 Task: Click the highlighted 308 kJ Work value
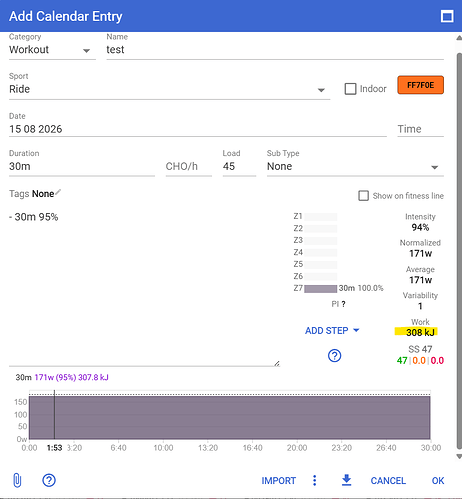[x=420, y=332]
